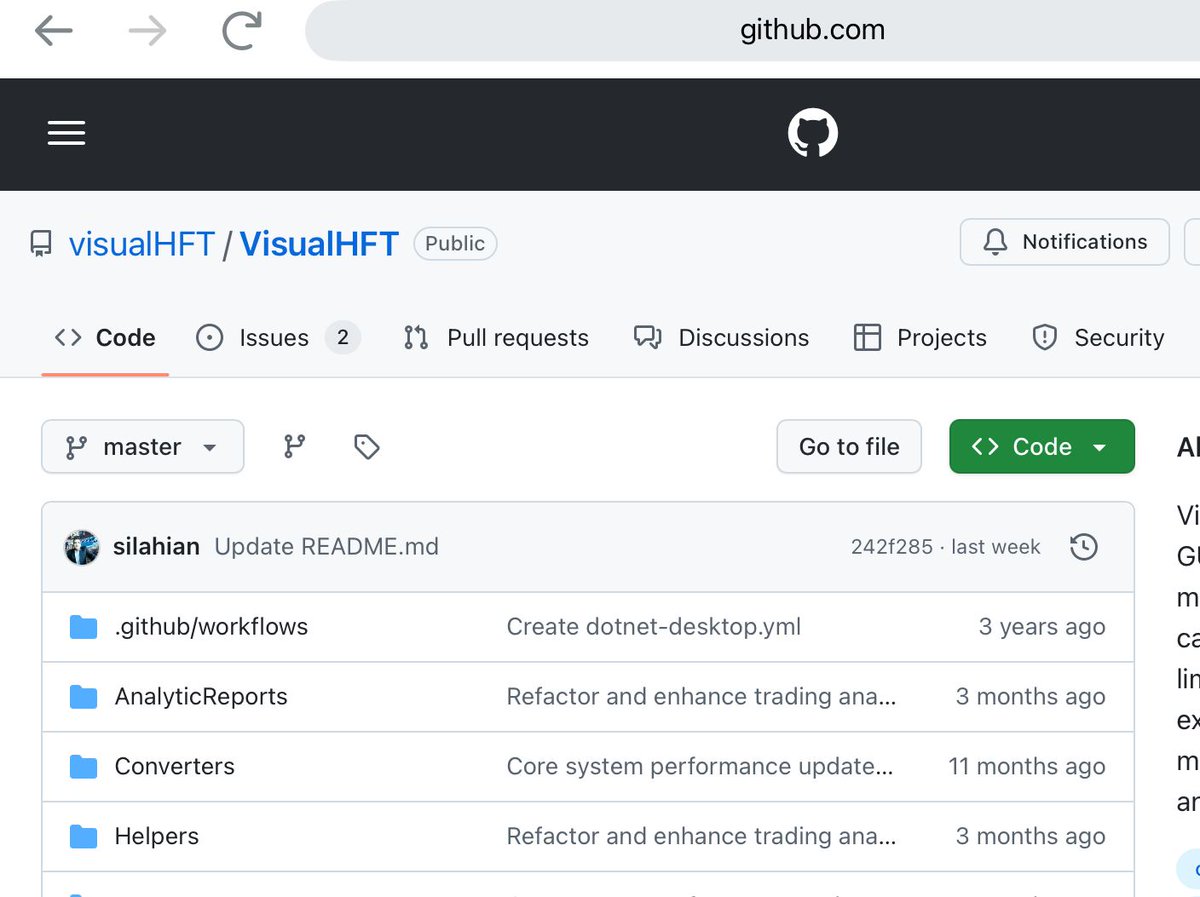Open the master branch selector dropdown

click(142, 447)
